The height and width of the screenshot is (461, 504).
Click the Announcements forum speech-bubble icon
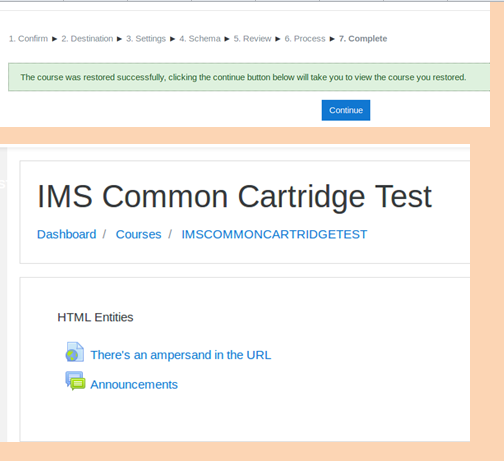75,381
